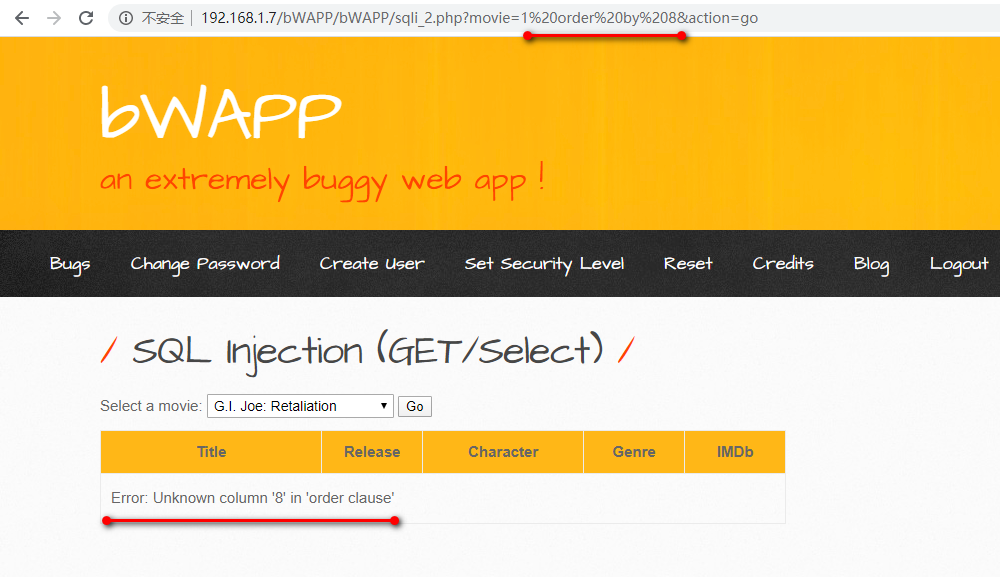
Task: Submit with the Go button
Action: click(x=415, y=406)
